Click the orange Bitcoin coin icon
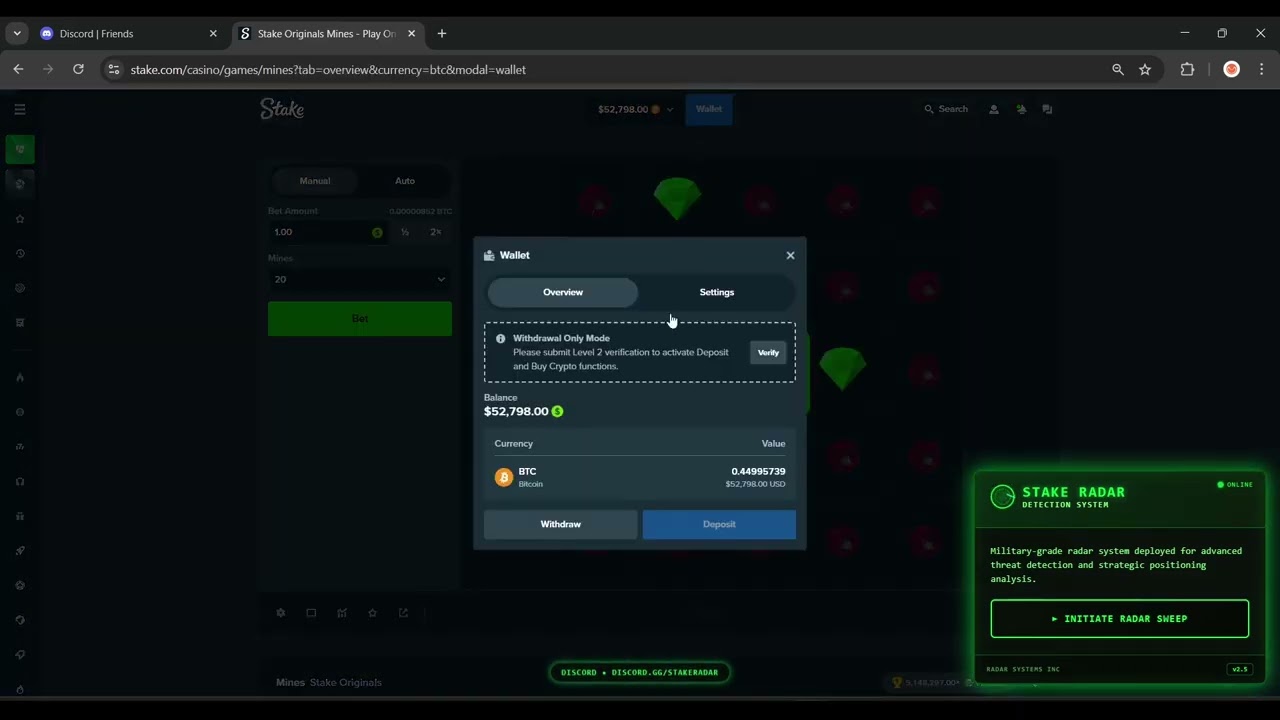The image size is (1280, 720). 504,477
